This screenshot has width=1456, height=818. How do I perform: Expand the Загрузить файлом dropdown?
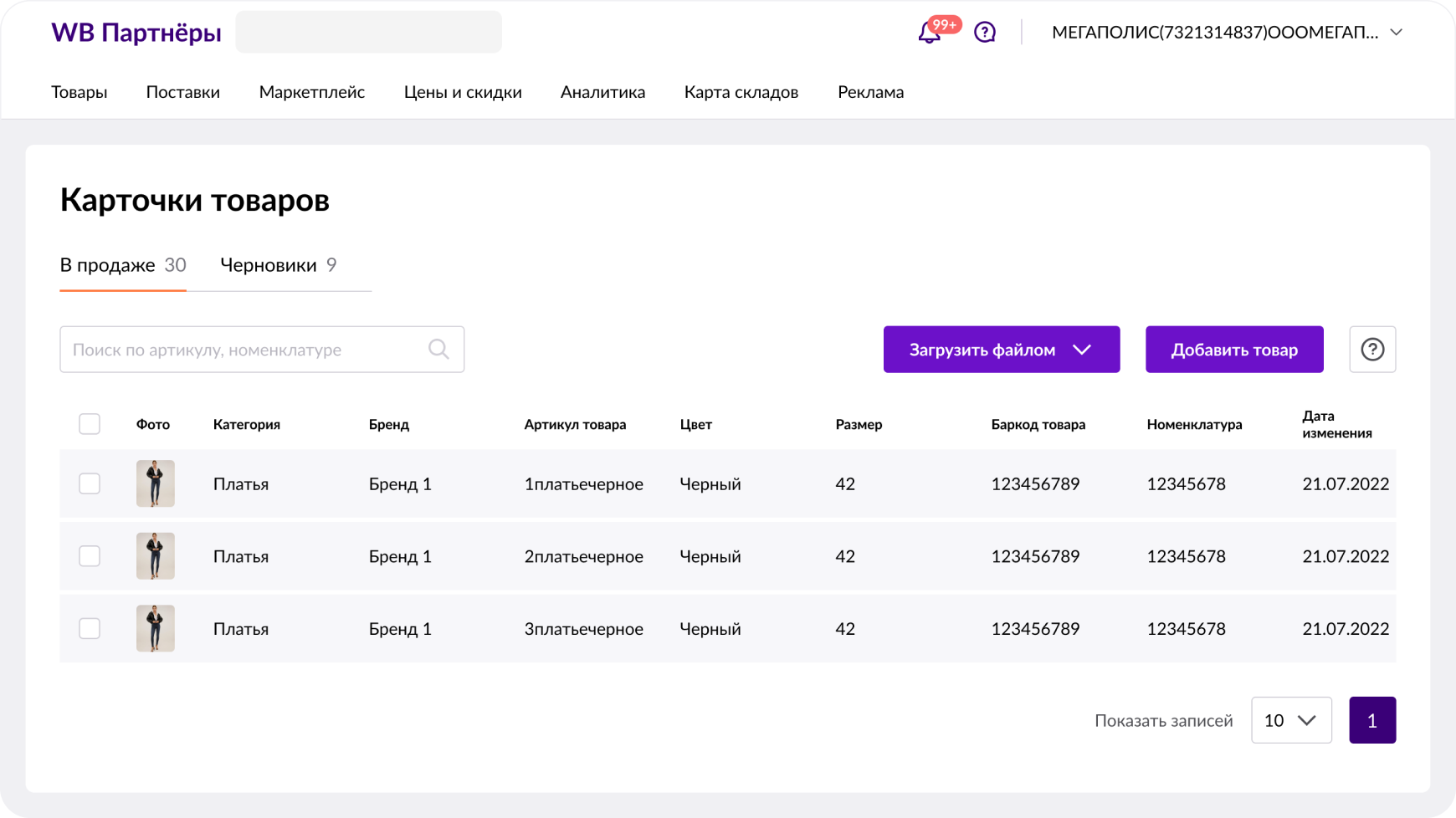point(1001,350)
